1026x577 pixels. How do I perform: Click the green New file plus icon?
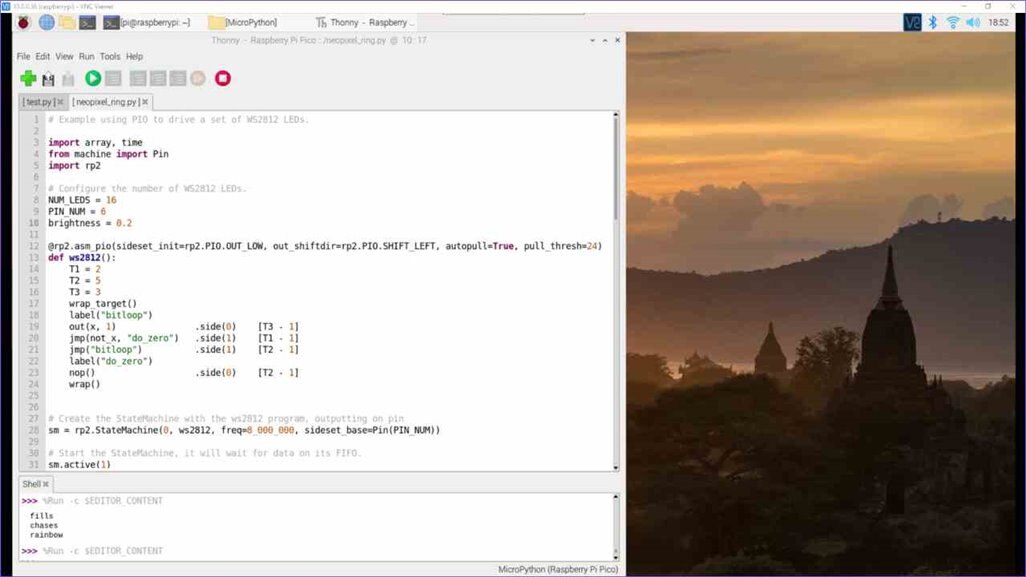click(28, 78)
